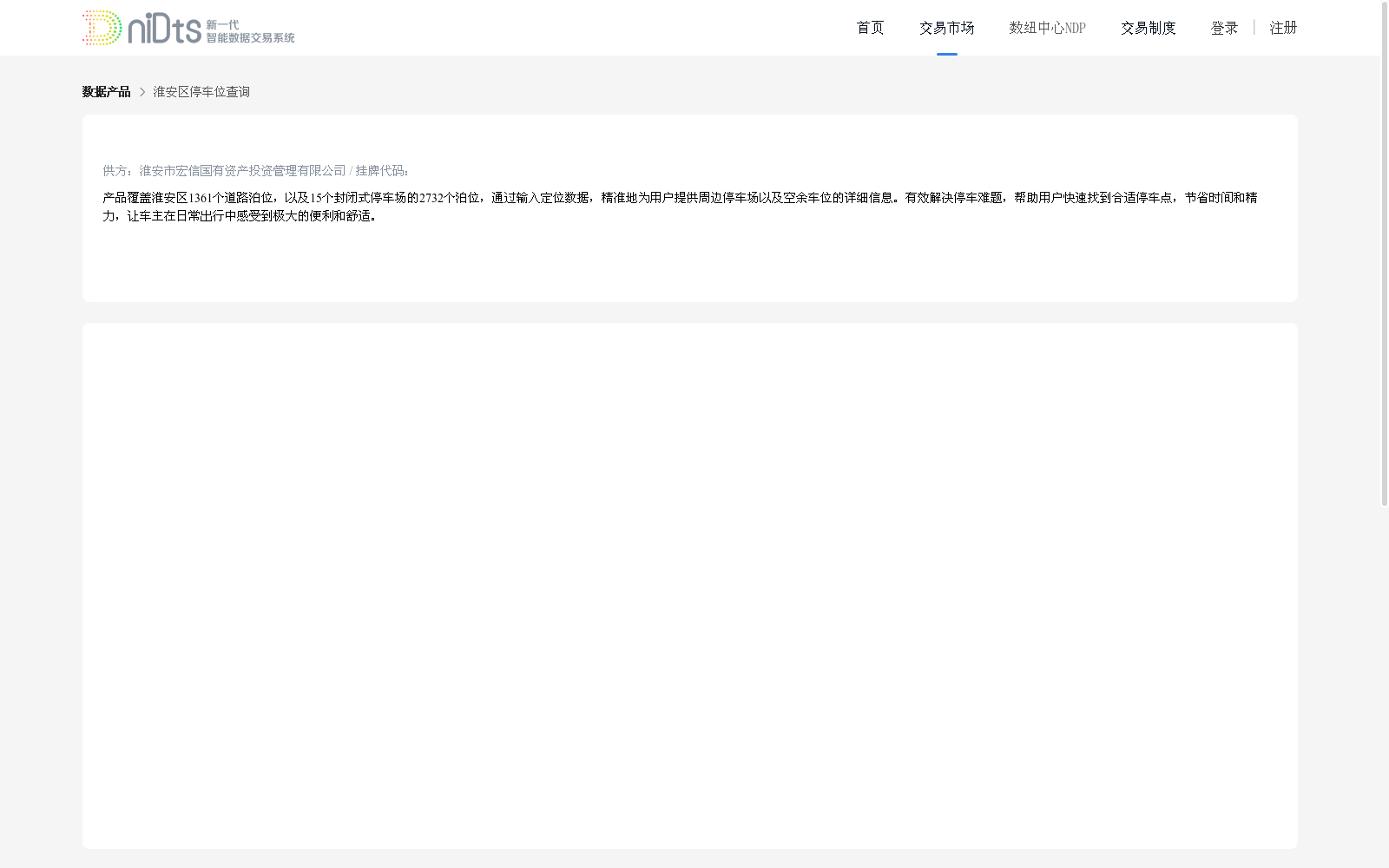Click the vertical page scrollbar thumb
The width and height of the screenshot is (1389, 868).
pos(1385,253)
